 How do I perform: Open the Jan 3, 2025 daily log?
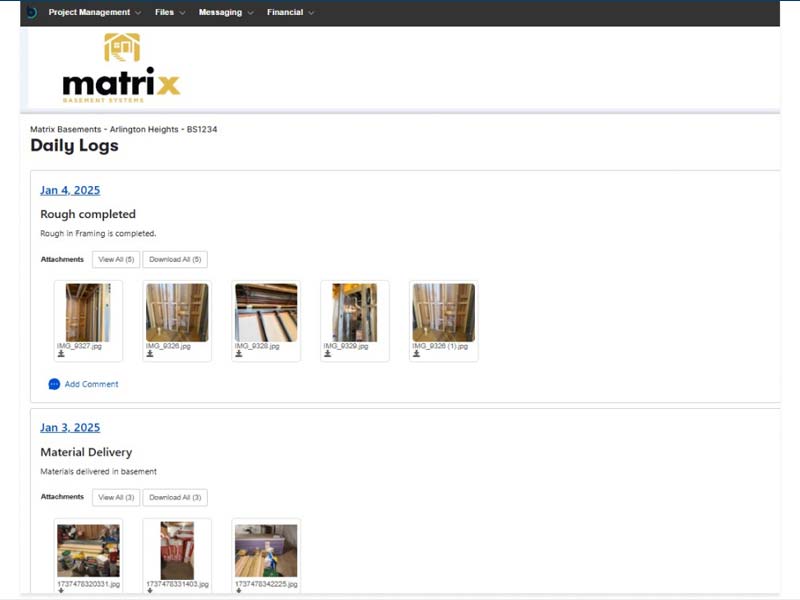(70, 428)
